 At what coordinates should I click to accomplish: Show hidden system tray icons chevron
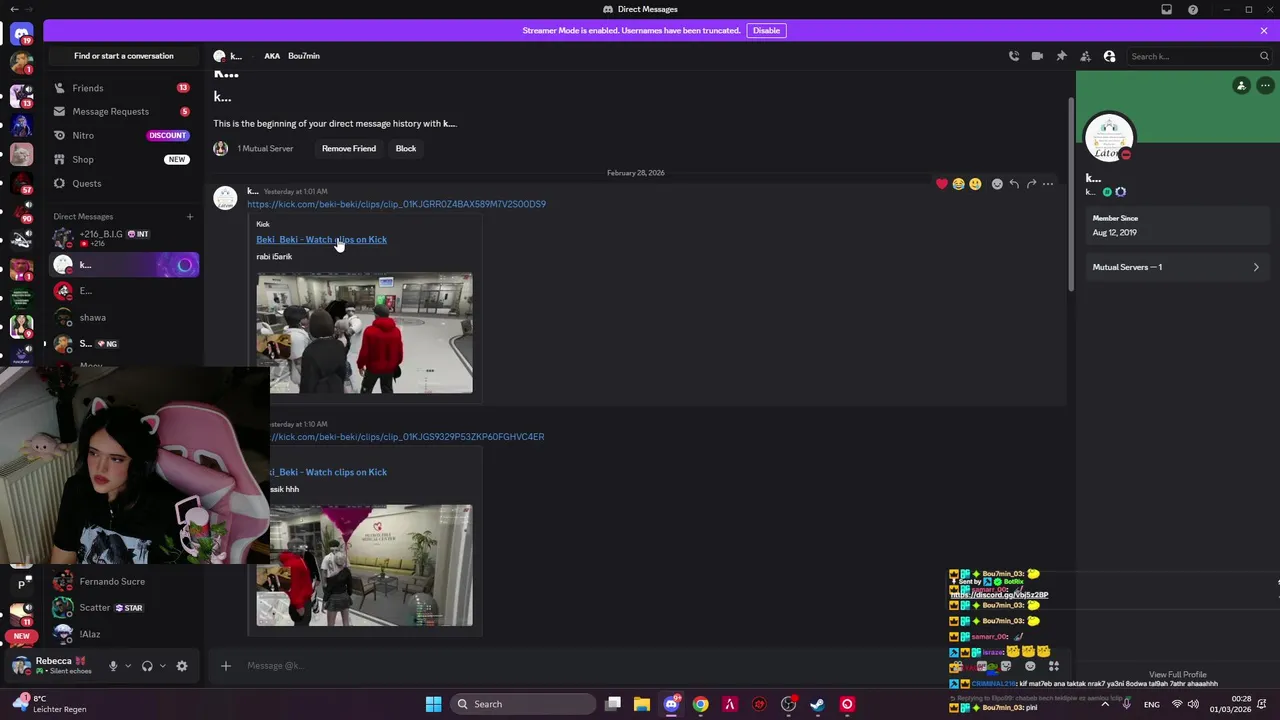coord(1105,704)
